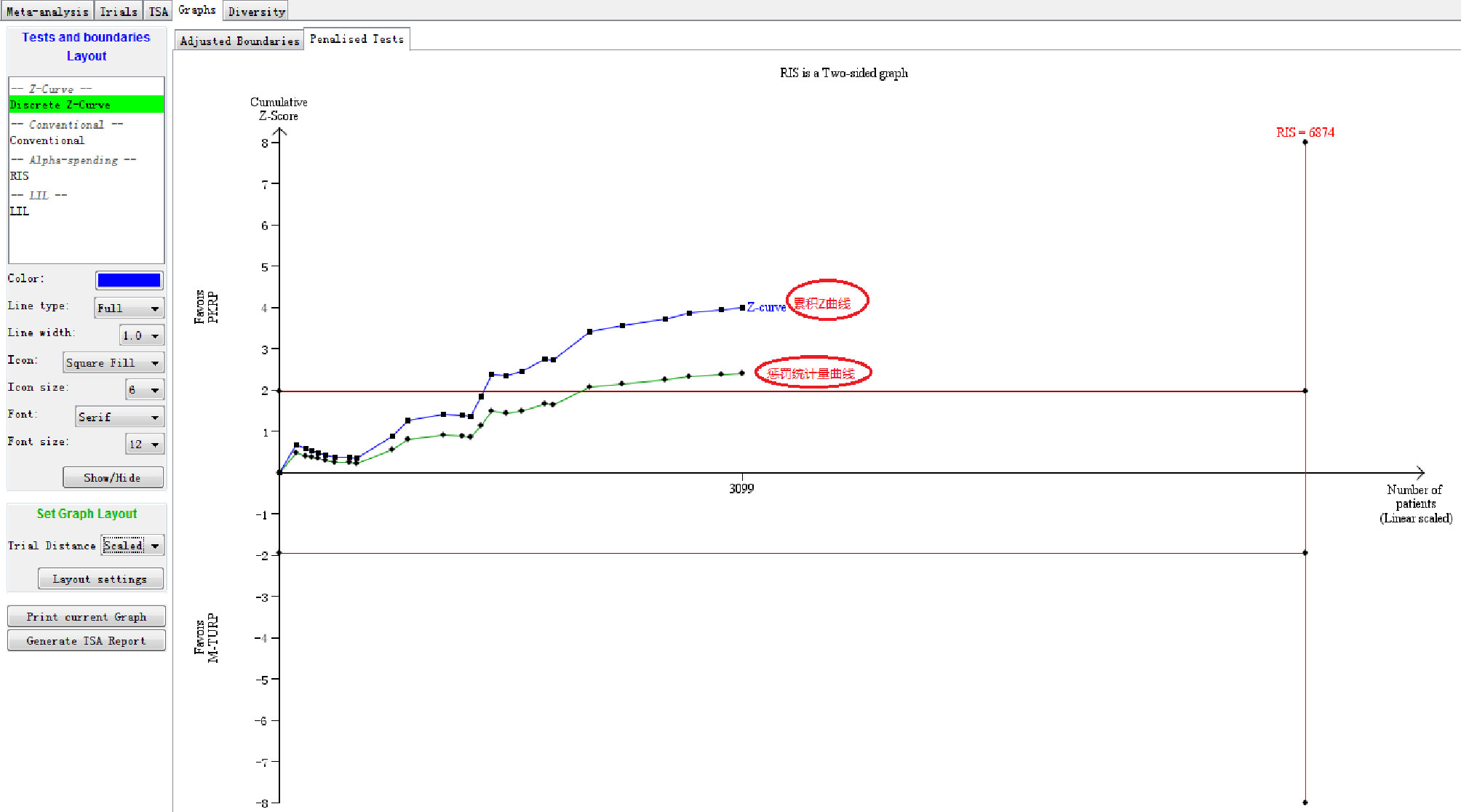
Task: Click the Layout settings button
Action: tap(100, 579)
